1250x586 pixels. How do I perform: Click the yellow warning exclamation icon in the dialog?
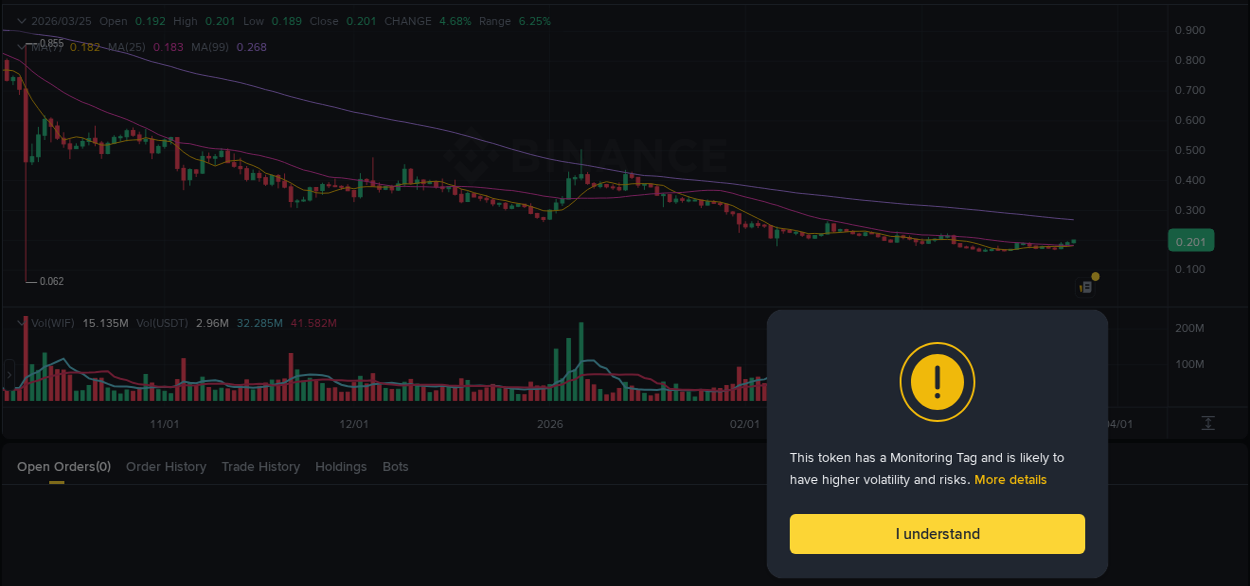pos(937,382)
